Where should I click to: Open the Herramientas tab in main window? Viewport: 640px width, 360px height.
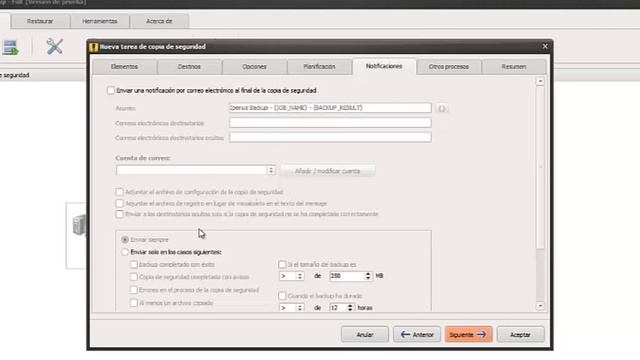pos(100,21)
